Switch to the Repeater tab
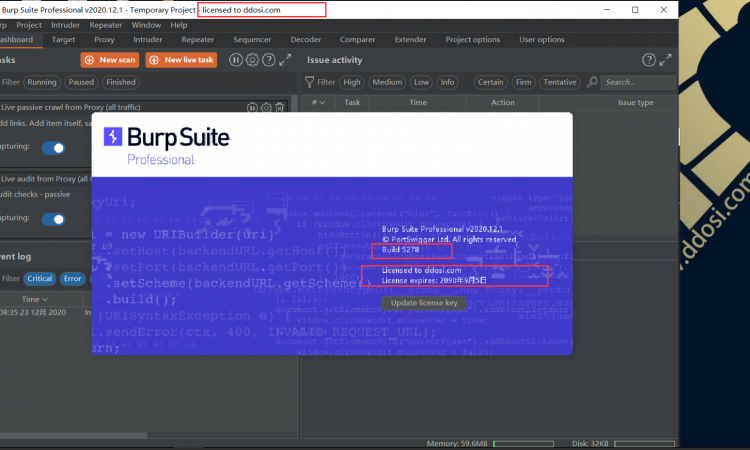The width and height of the screenshot is (750, 450). [x=198, y=40]
